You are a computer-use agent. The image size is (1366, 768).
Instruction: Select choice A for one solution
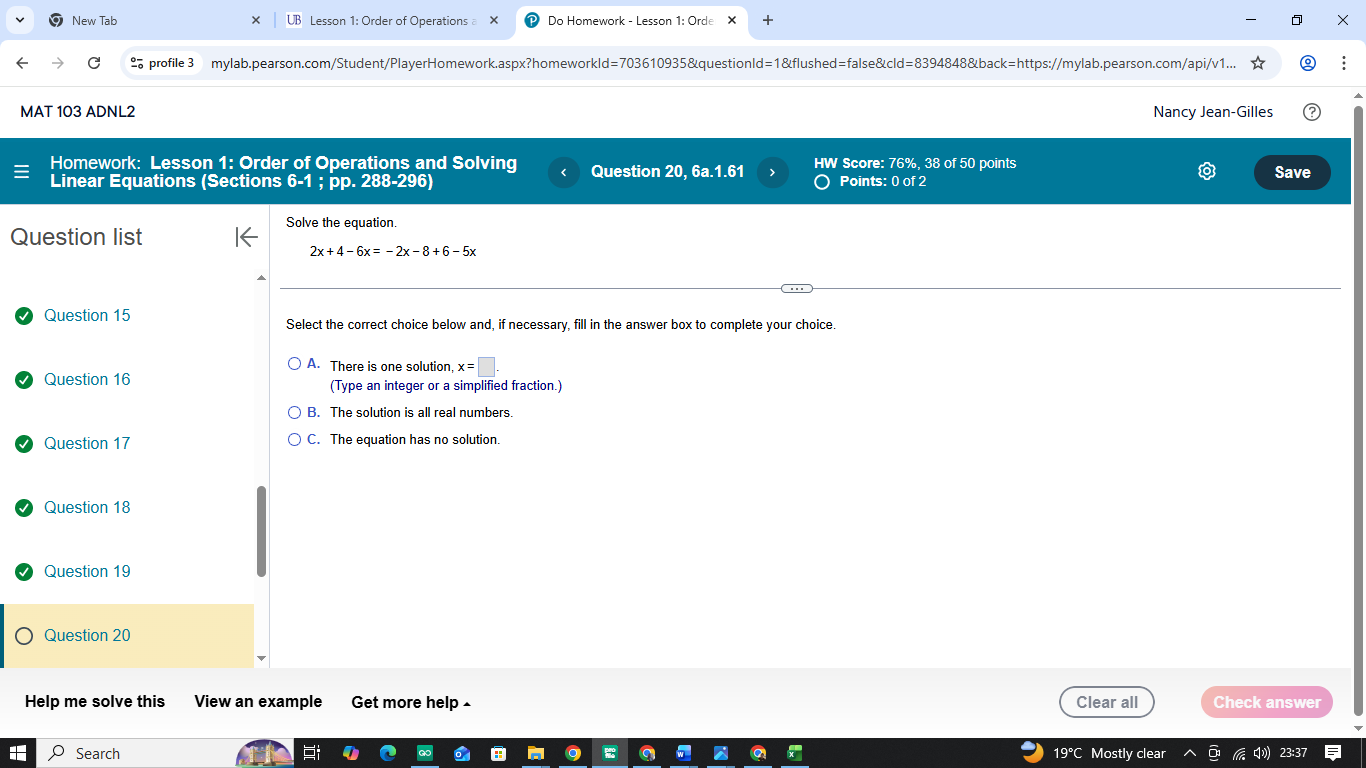pos(294,363)
